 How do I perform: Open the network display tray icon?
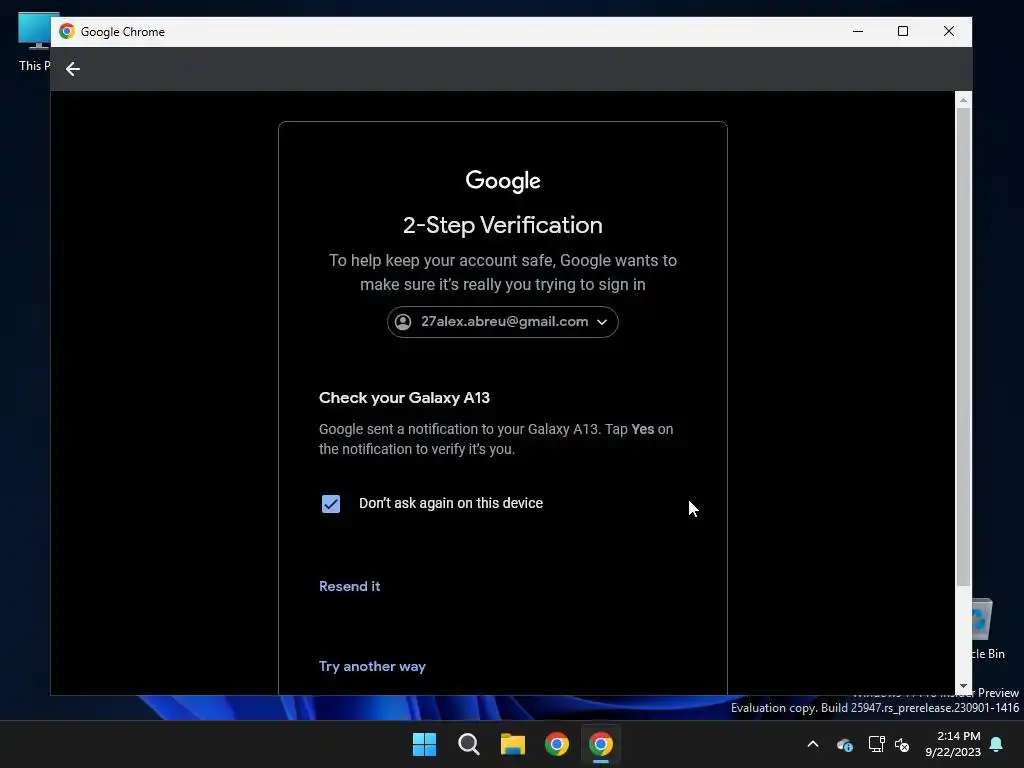[876, 744]
